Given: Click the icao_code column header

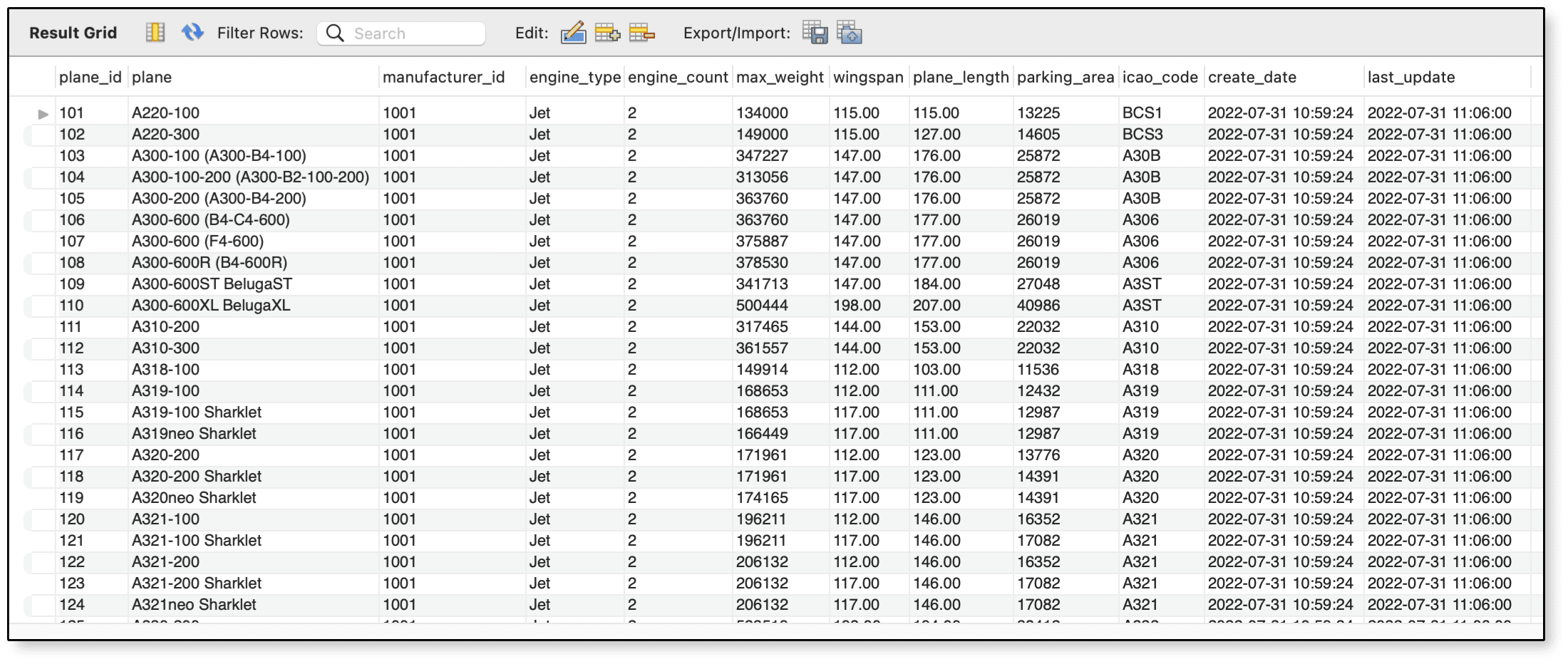Looking at the screenshot, I should (x=1160, y=77).
